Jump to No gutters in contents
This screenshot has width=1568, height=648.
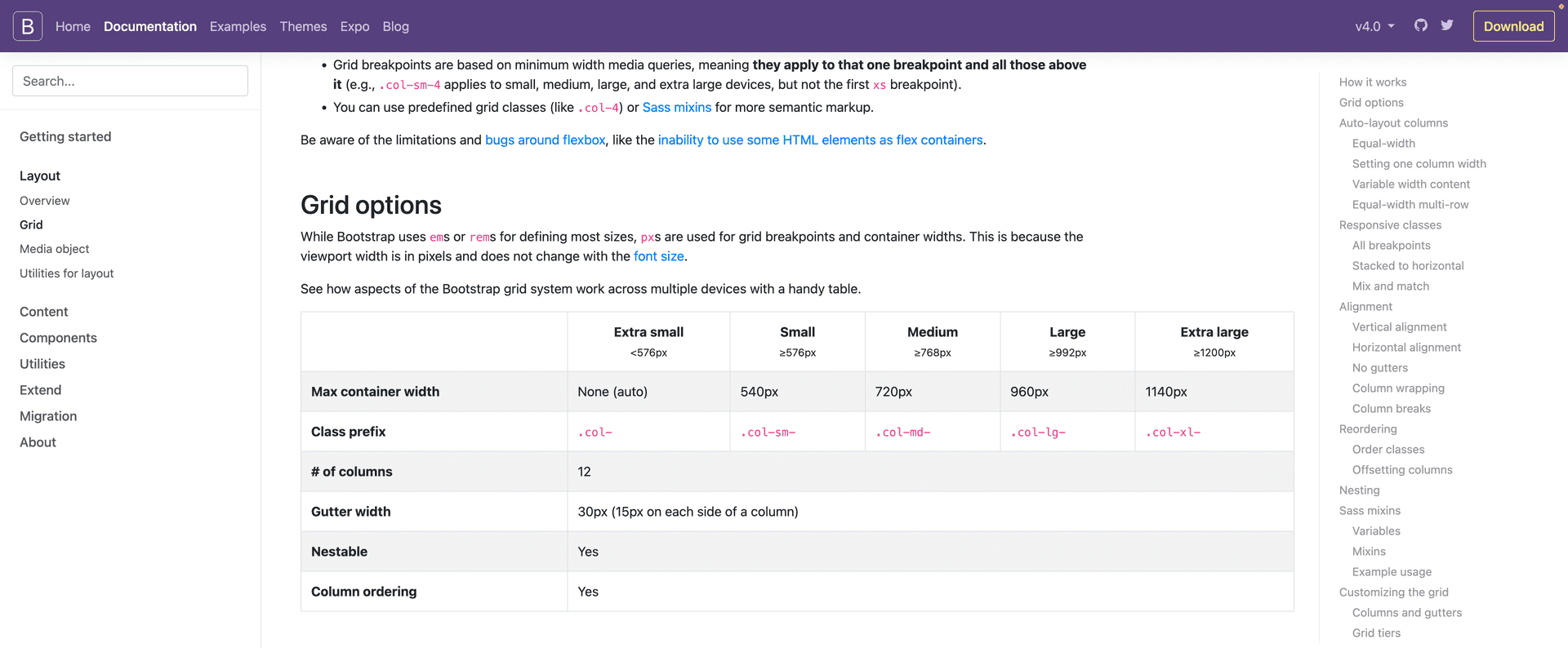point(1380,368)
